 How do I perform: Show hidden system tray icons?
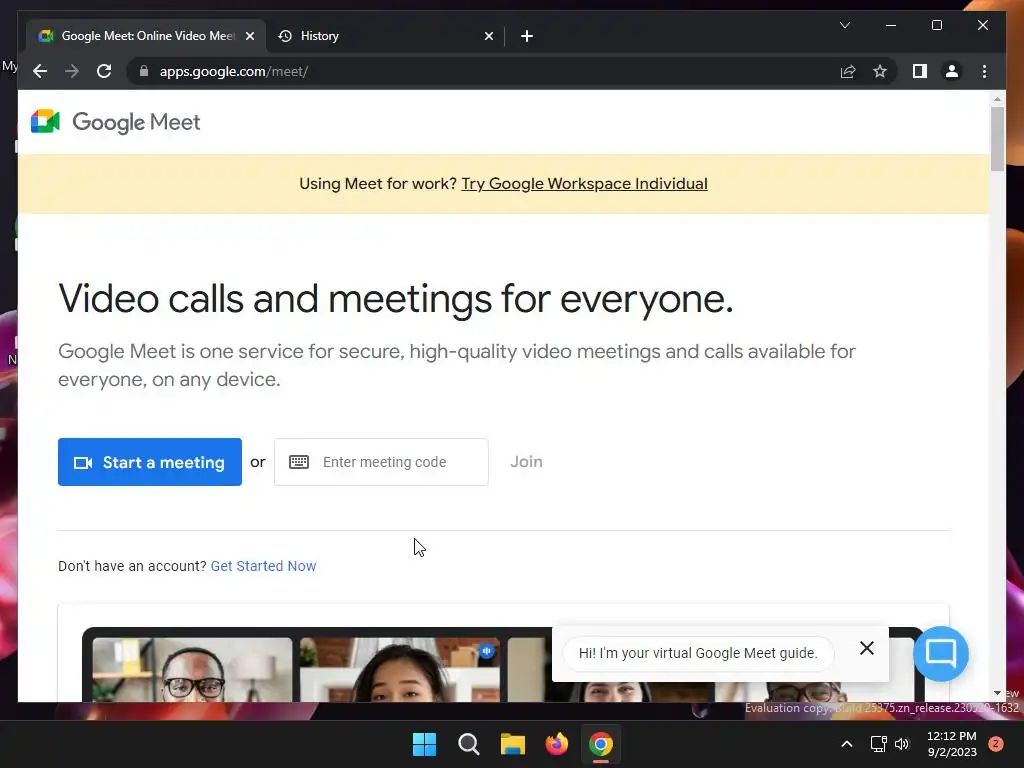pyautogui.click(x=846, y=744)
